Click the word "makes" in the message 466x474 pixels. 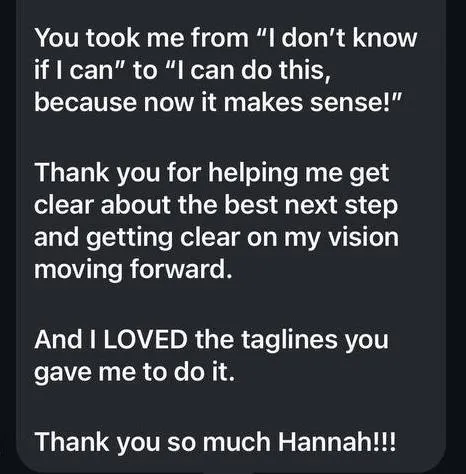coord(263,102)
